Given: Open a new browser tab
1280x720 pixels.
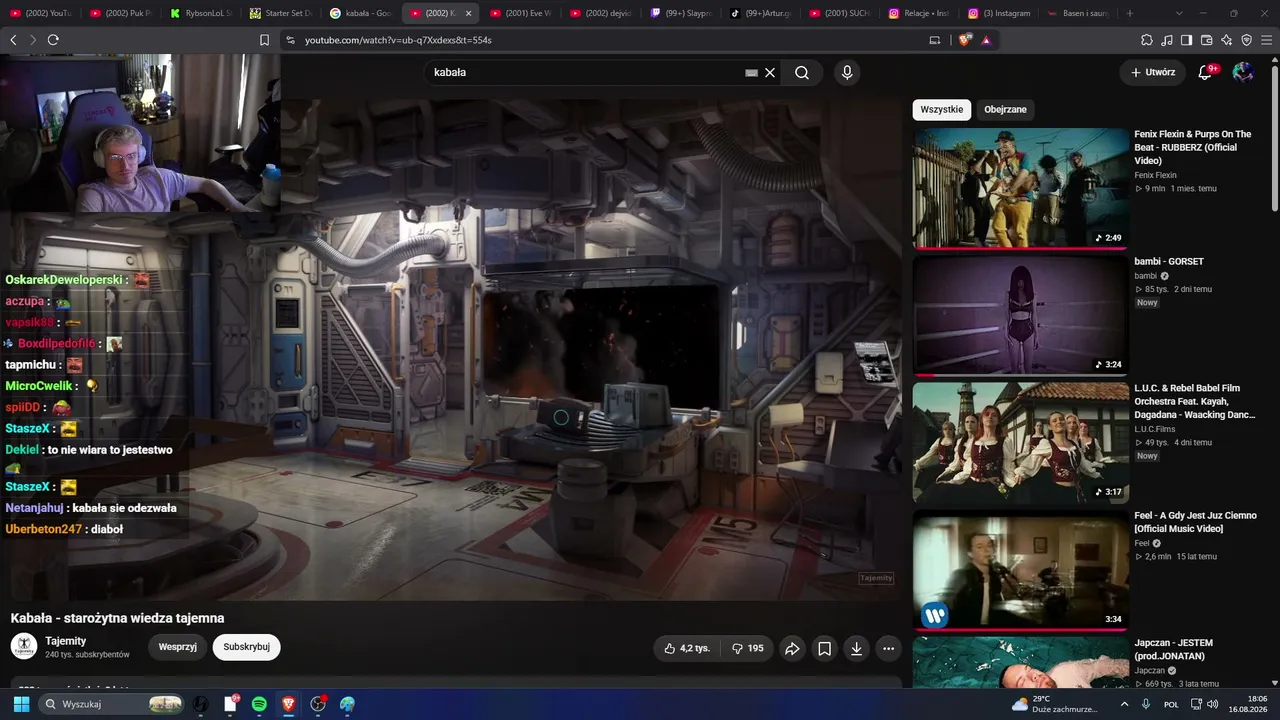Looking at the screenshot, I should [1130, 13].
